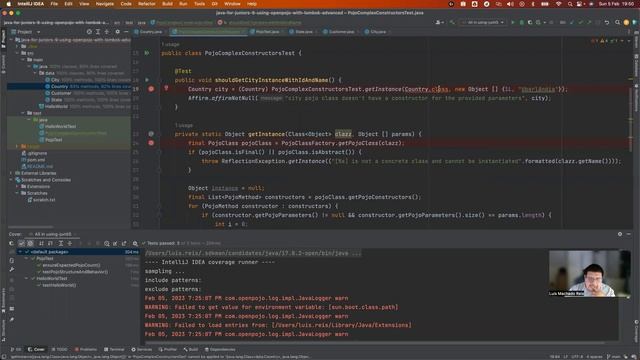
Task: Import test results icon in Cover toolbar
Action: pyautogui.click(x=116, y=243)
